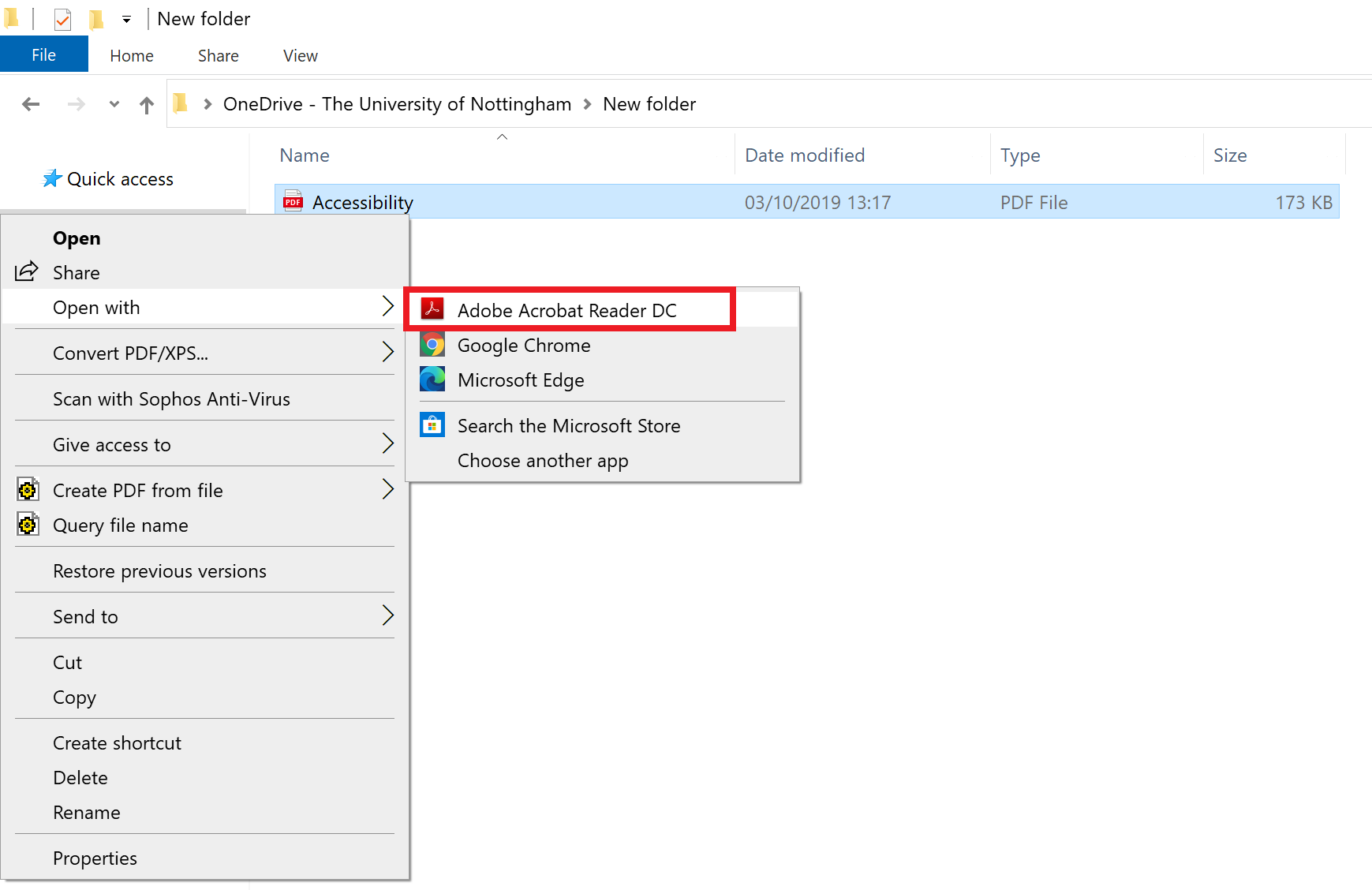Viewport: 1372px width, 890px height.
Task: Choose Cut from the context menu
Action: pyautogui.click(x=205, y=663)
